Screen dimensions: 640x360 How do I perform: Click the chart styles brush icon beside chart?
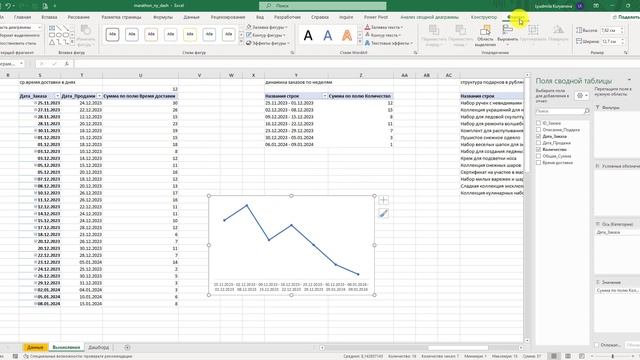pos(383,213)
